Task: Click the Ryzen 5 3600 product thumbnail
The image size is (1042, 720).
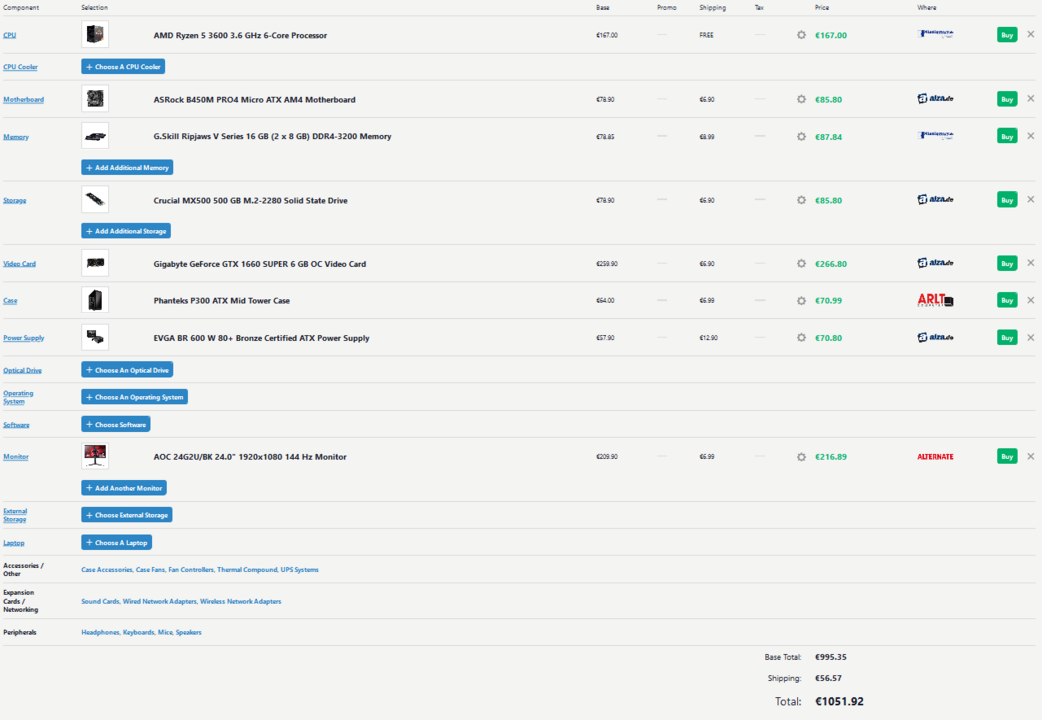Action: click(95, 34)
